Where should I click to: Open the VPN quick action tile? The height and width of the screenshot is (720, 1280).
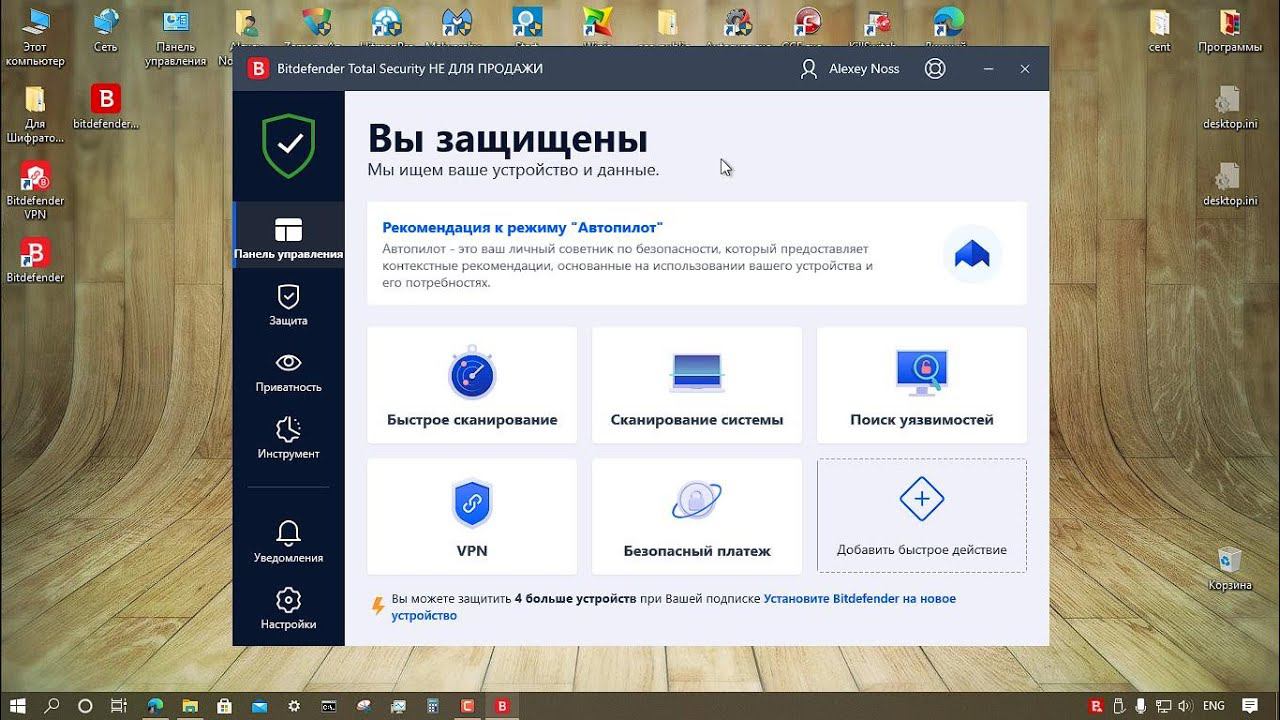(x=472, y=516)
